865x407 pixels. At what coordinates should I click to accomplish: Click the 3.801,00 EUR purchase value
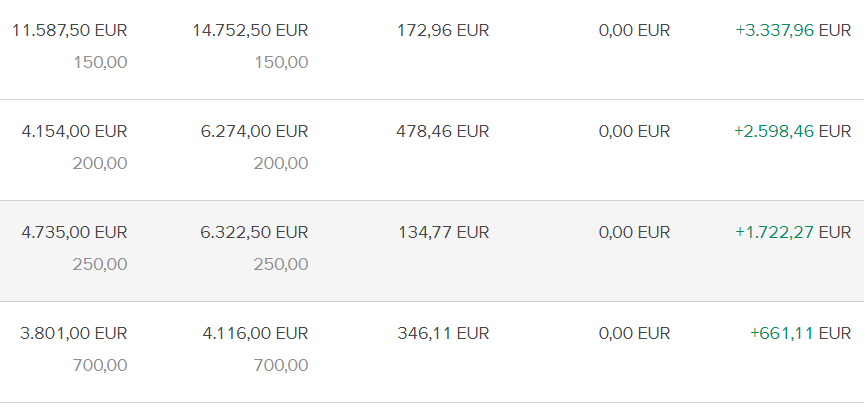pos(74,333)
